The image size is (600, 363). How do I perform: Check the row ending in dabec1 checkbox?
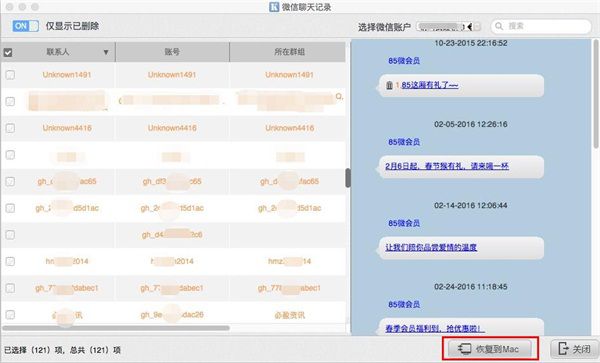point(10,288)
